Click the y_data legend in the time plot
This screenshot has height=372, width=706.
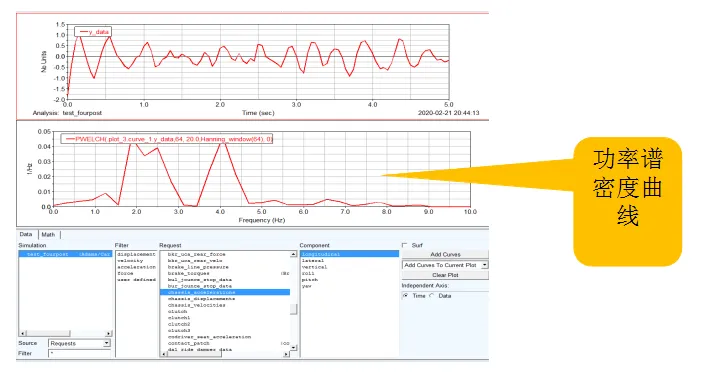coord(93,32)
